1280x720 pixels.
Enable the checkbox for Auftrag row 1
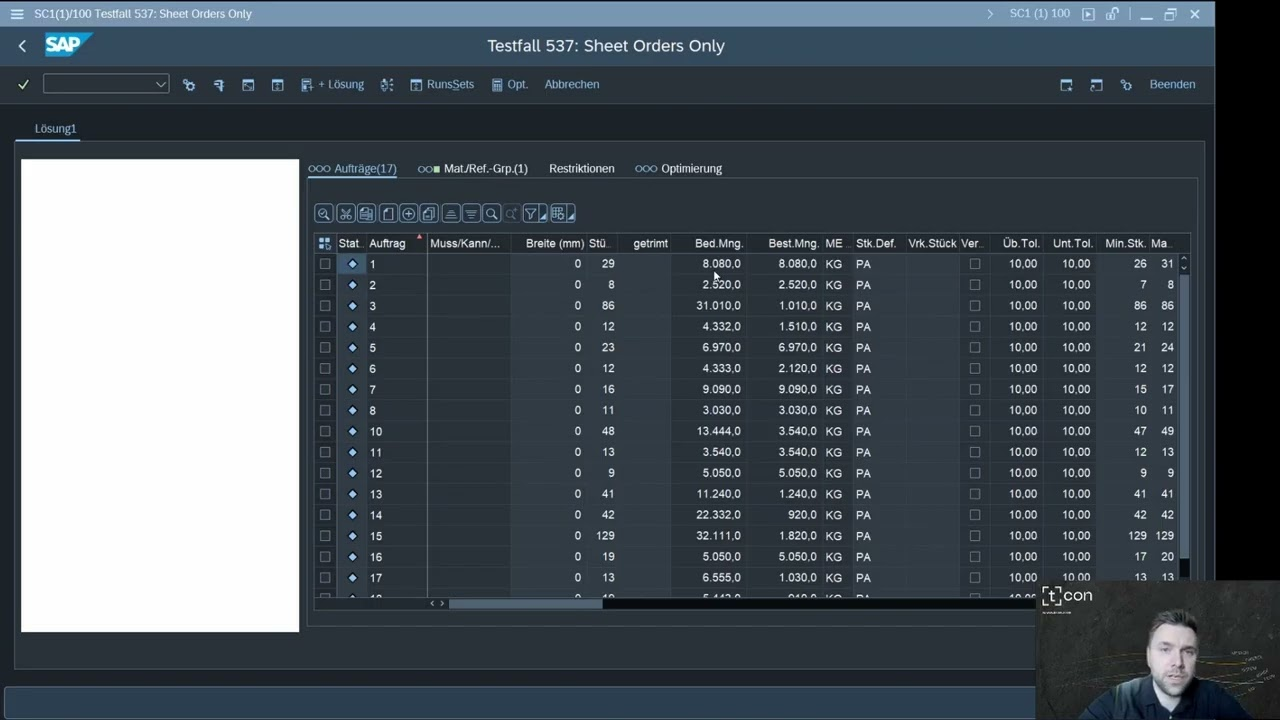[325, 263]
